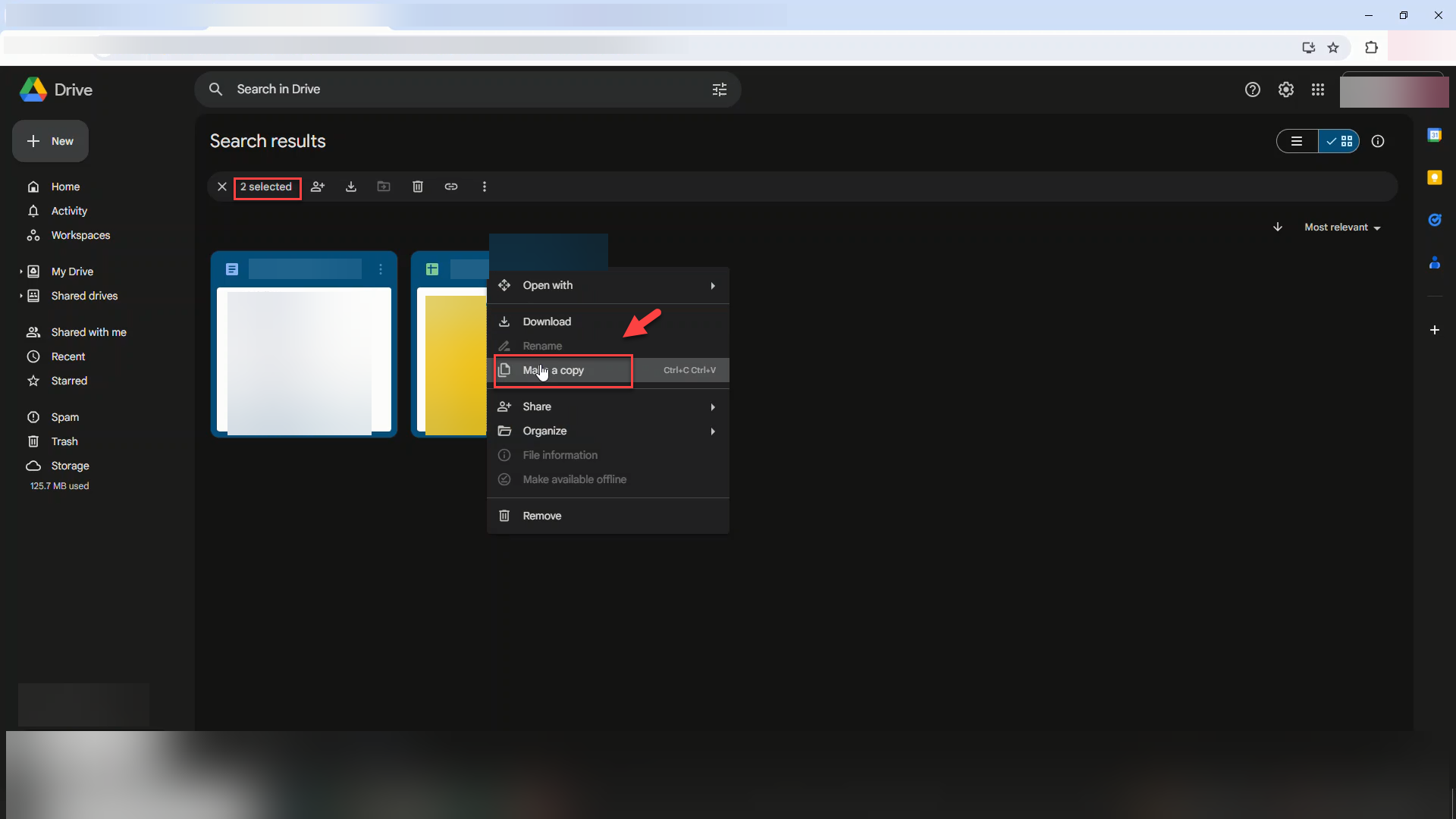
Task: Click the Copy link toolbar icon
Action: click(x=451, y=187)
